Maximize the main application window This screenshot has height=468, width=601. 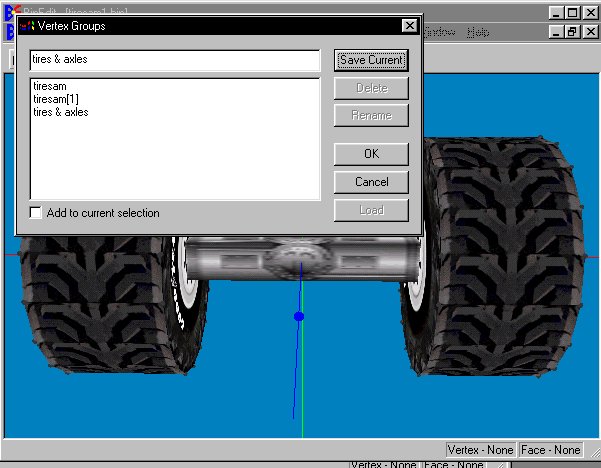[571, 13]
